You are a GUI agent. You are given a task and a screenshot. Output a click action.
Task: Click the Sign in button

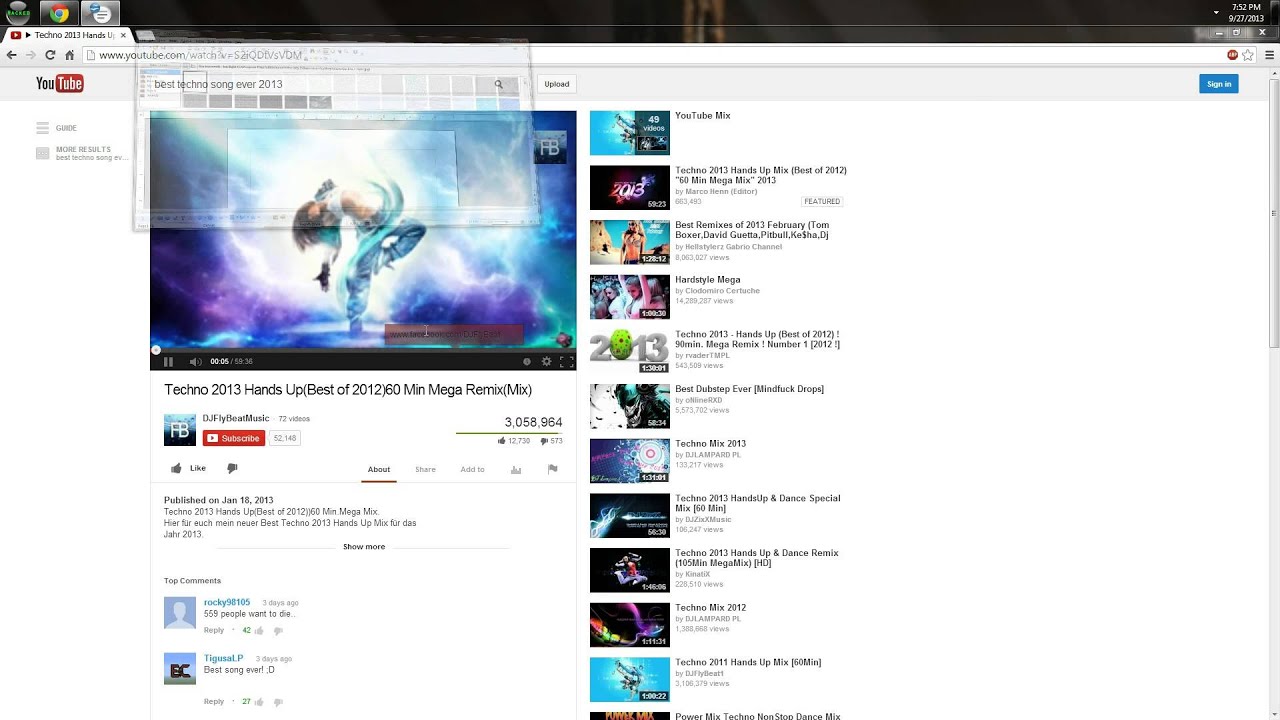[1219, 84]
